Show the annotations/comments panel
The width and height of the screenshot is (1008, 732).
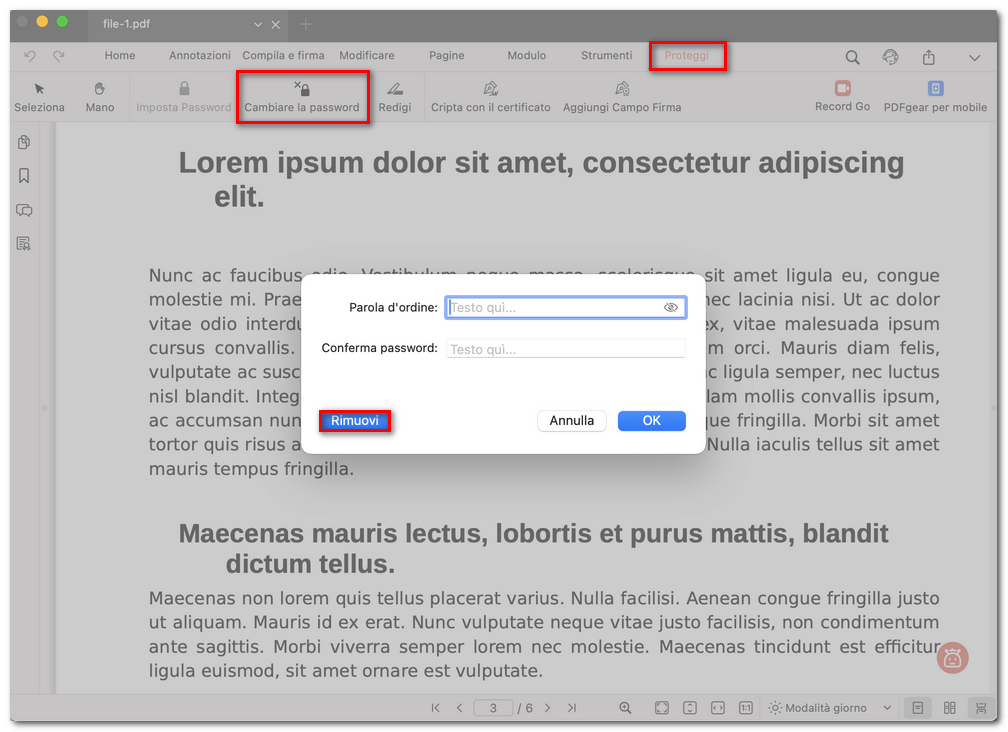point(23,210)
